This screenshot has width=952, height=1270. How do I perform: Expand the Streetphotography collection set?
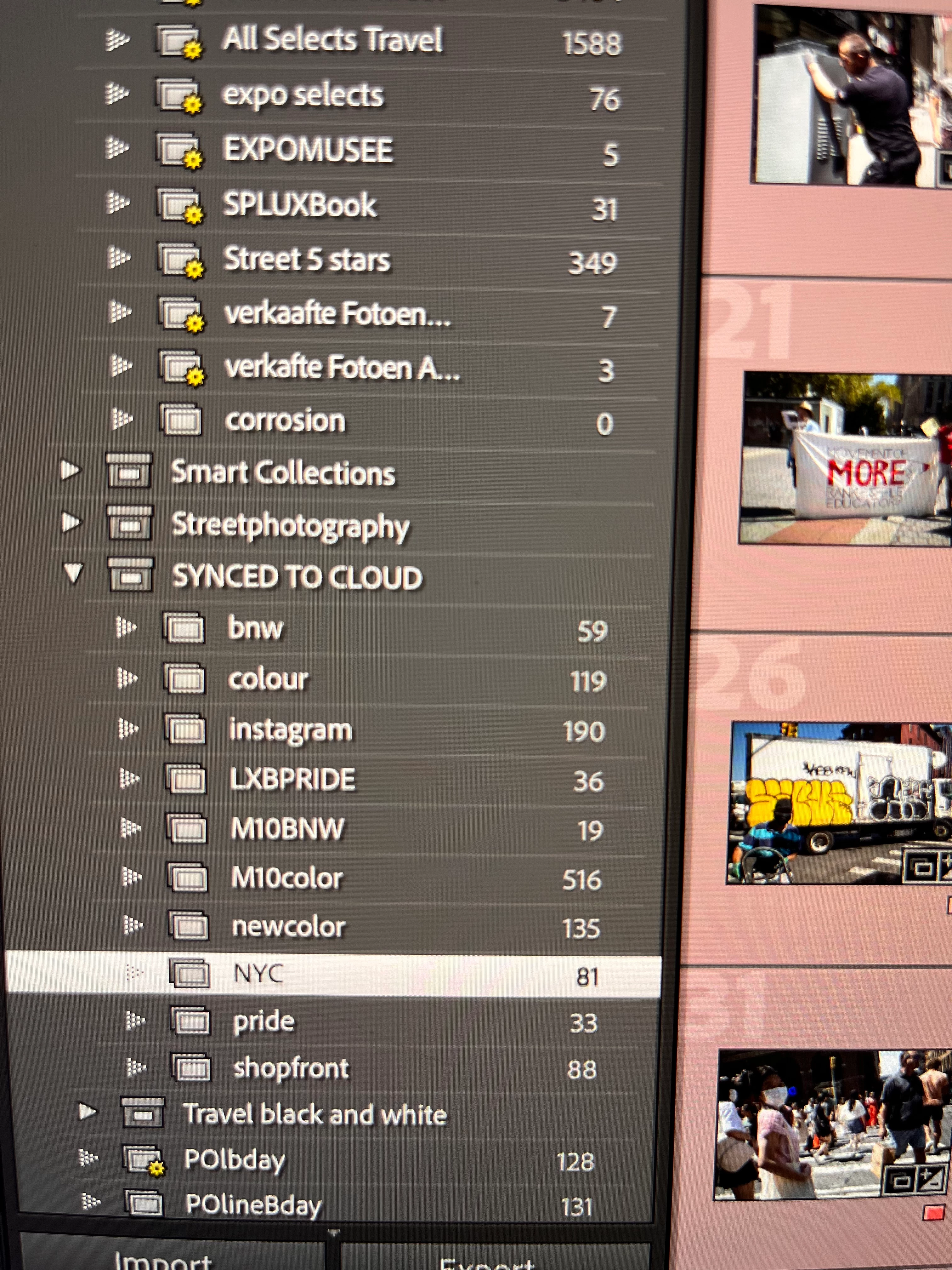[x=71, y=522]
